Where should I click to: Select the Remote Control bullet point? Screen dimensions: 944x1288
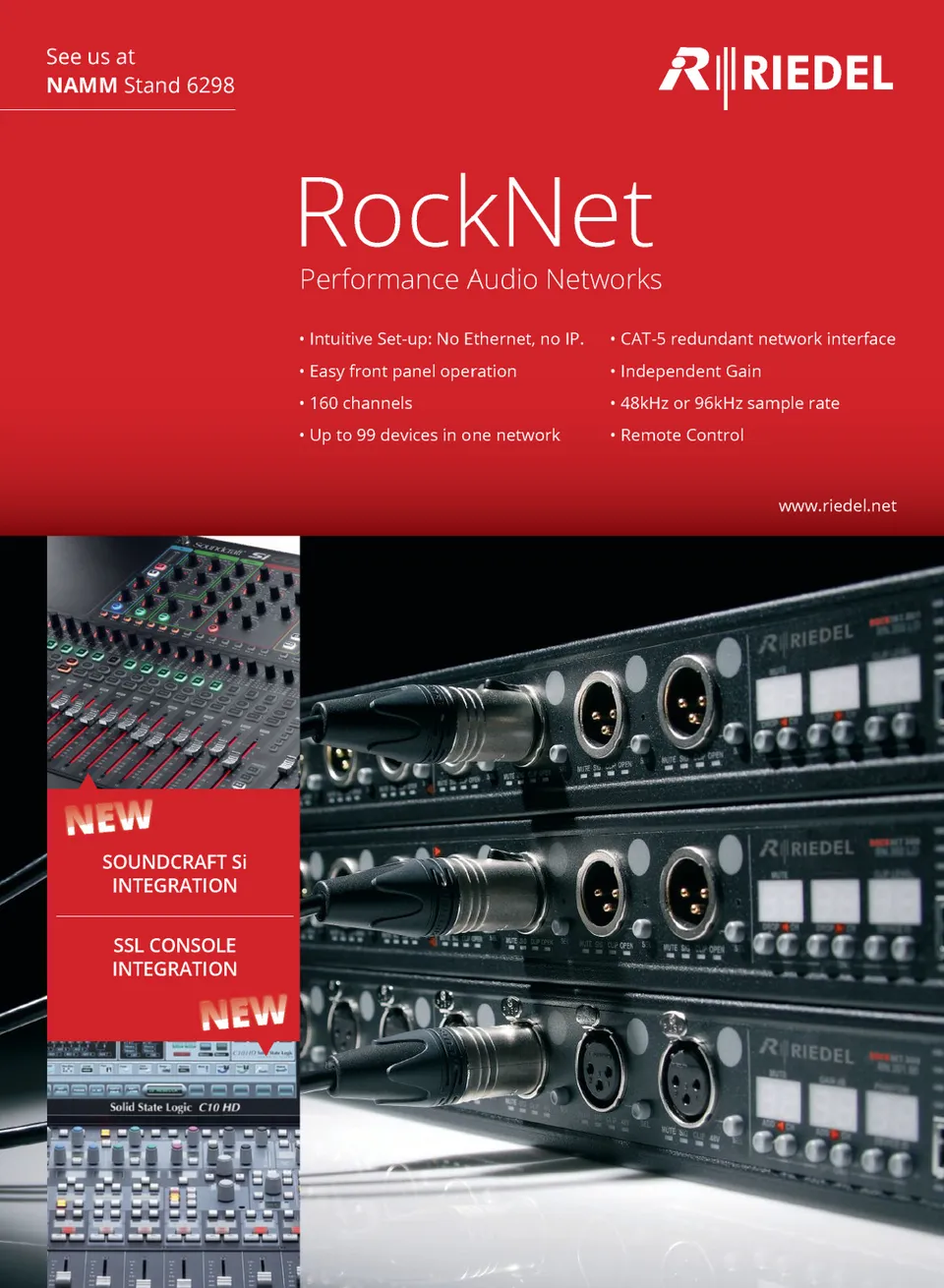(681, 435)
